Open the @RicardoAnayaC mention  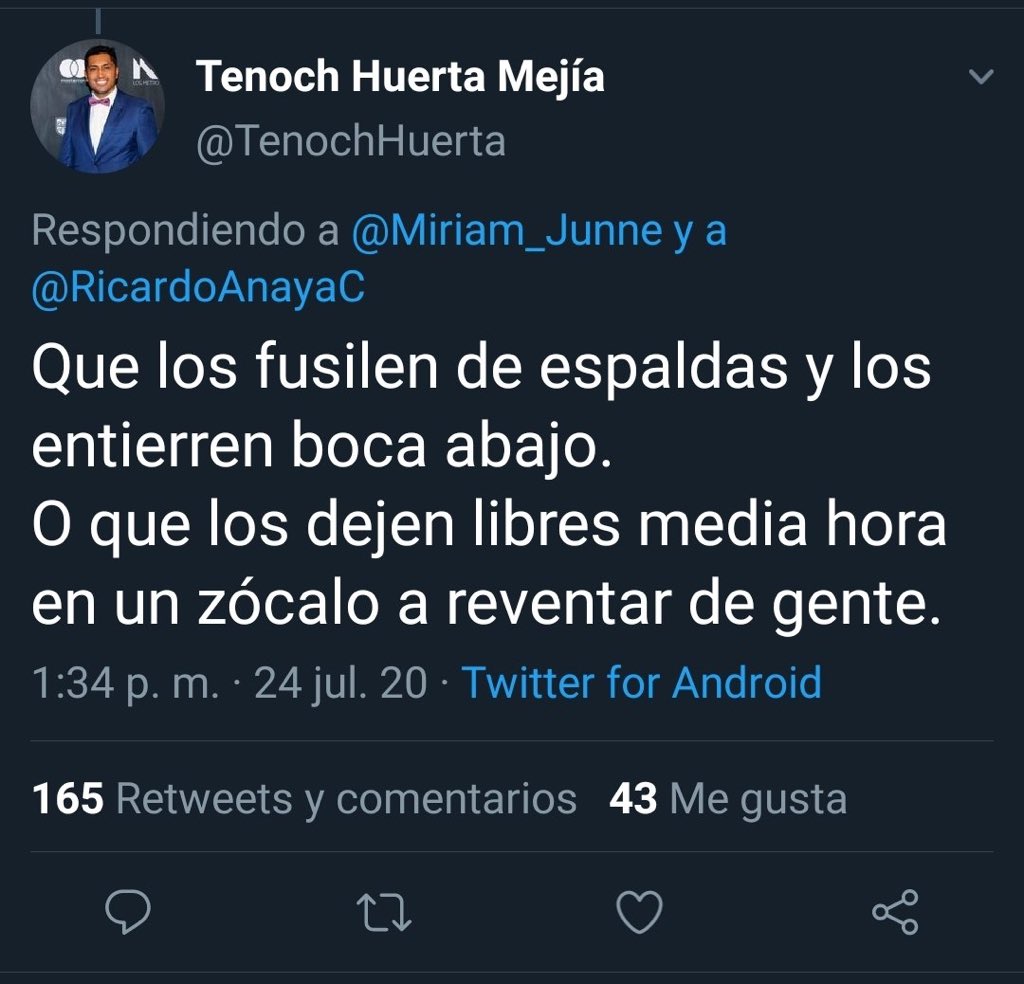point(198,287)
